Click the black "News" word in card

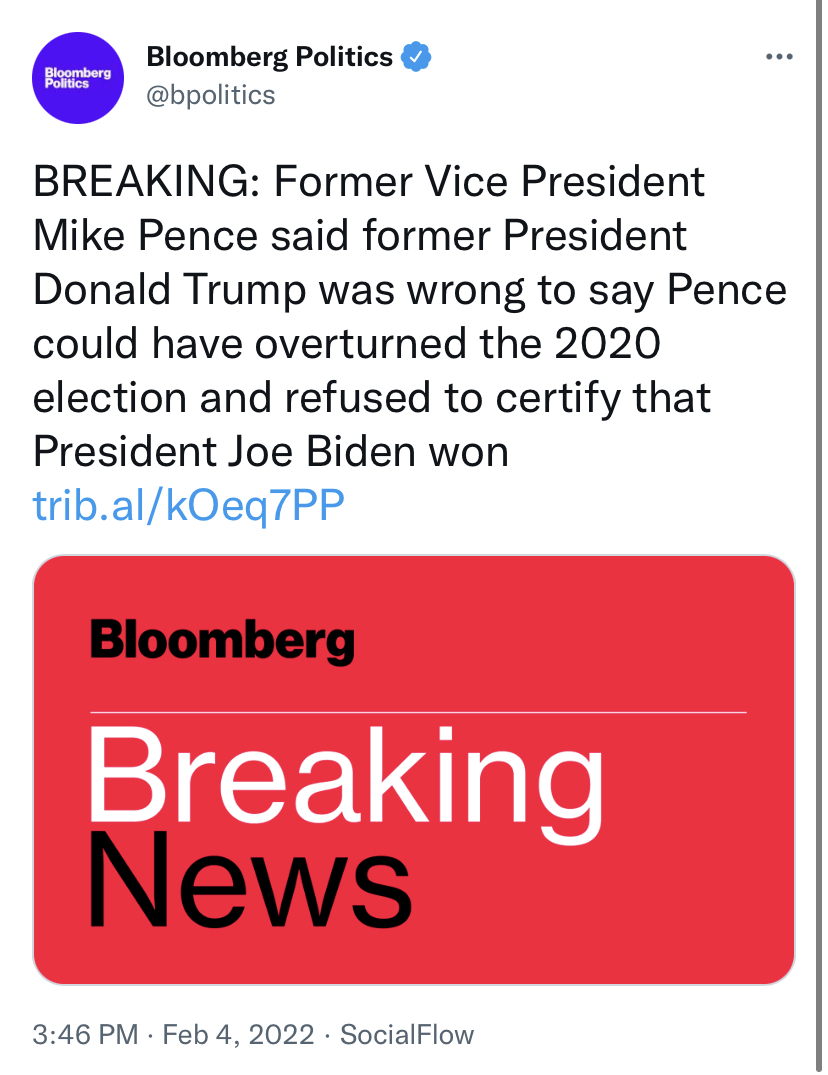tap(250, 879)
